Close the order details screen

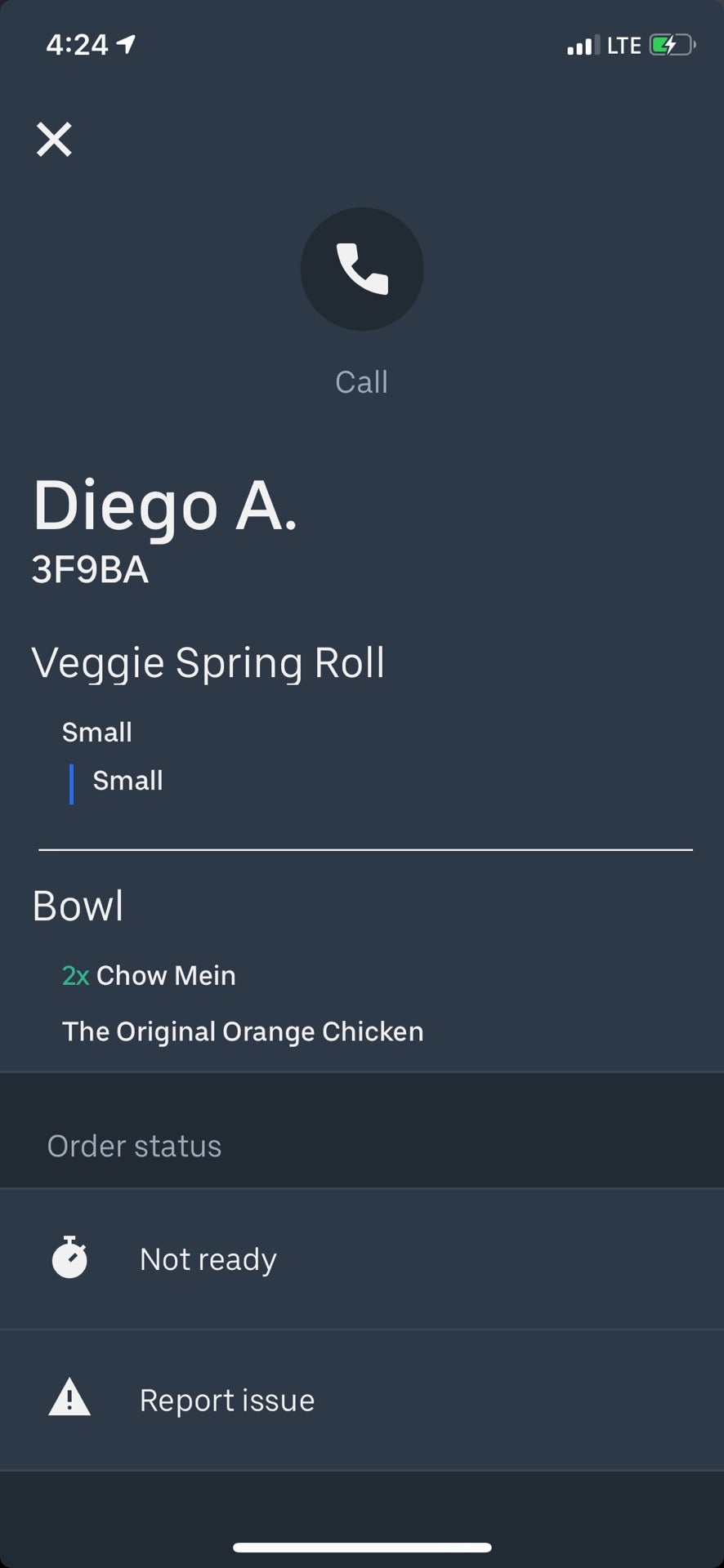[x=54, y=139]
